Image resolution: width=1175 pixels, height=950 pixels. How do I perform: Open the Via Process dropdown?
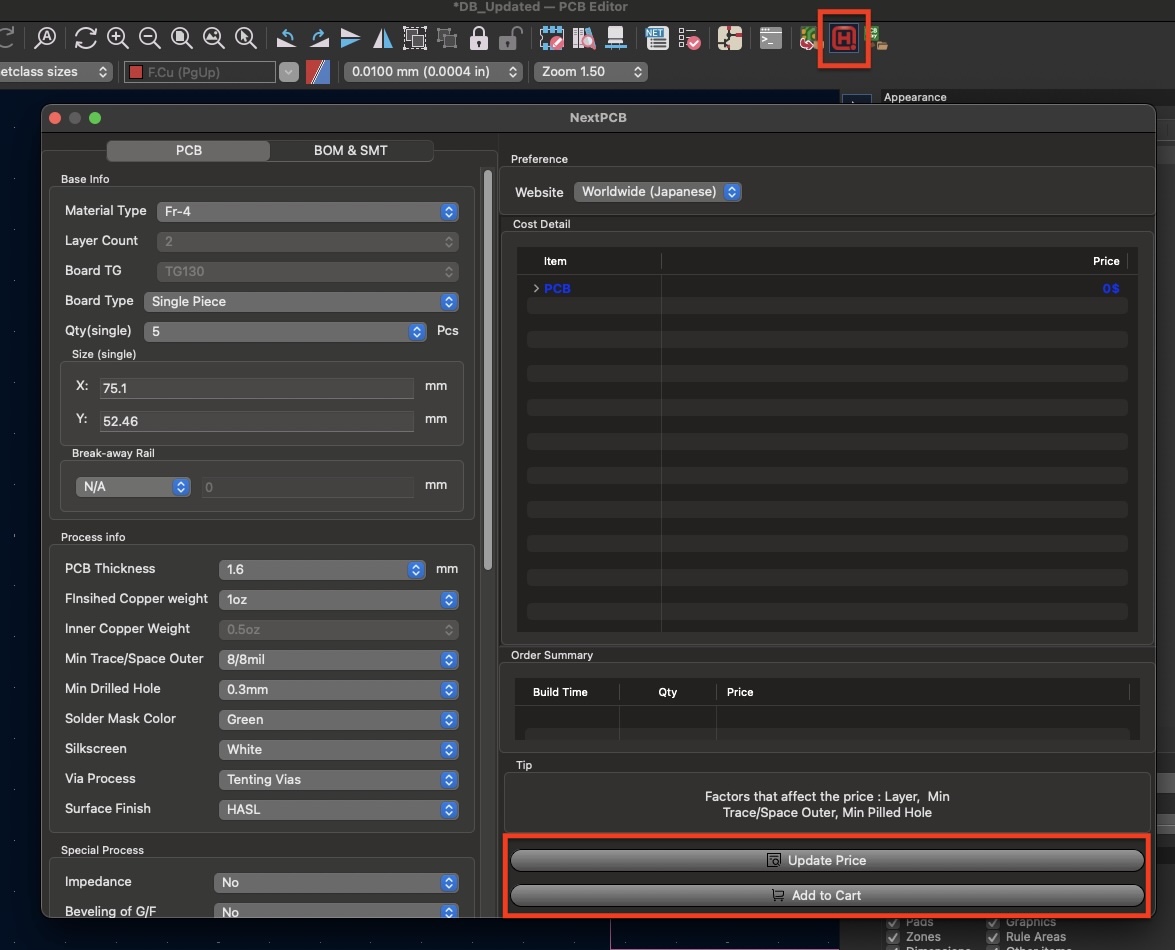click(338, 779)
